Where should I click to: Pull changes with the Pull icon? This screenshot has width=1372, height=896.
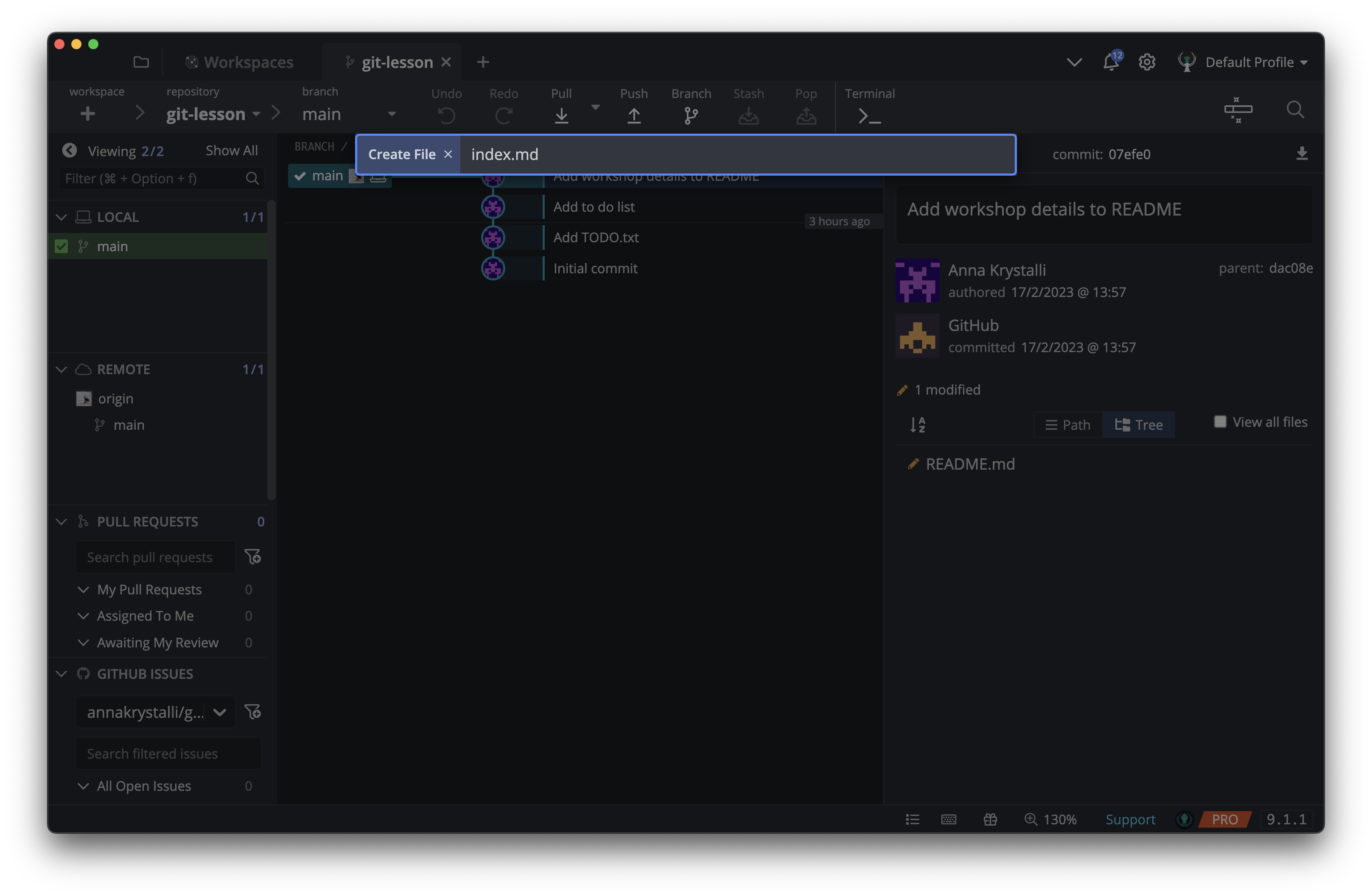click(561, 116)
